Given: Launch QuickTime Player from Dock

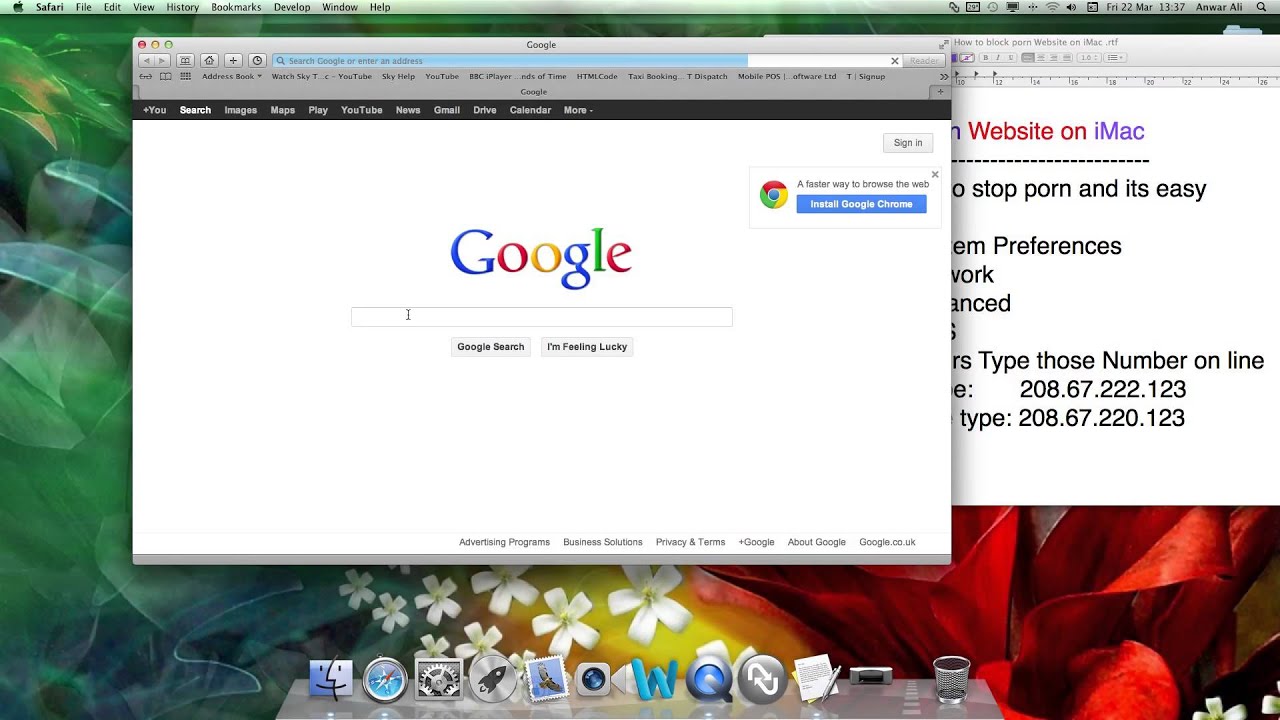Looking at the screenshot, I should coord(709,680).
